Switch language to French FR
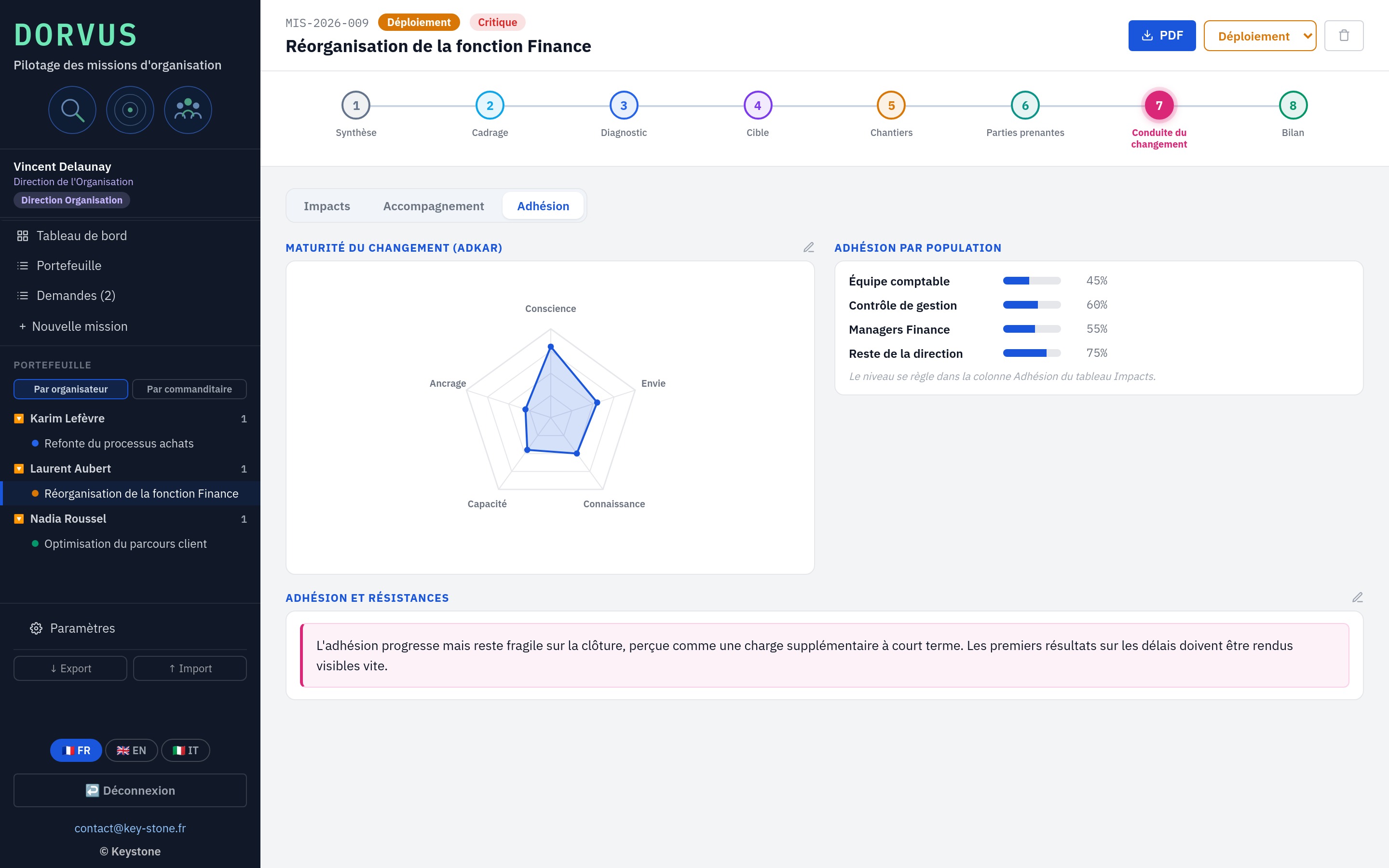Screen dimensions: 1389x868 [76, 750]
